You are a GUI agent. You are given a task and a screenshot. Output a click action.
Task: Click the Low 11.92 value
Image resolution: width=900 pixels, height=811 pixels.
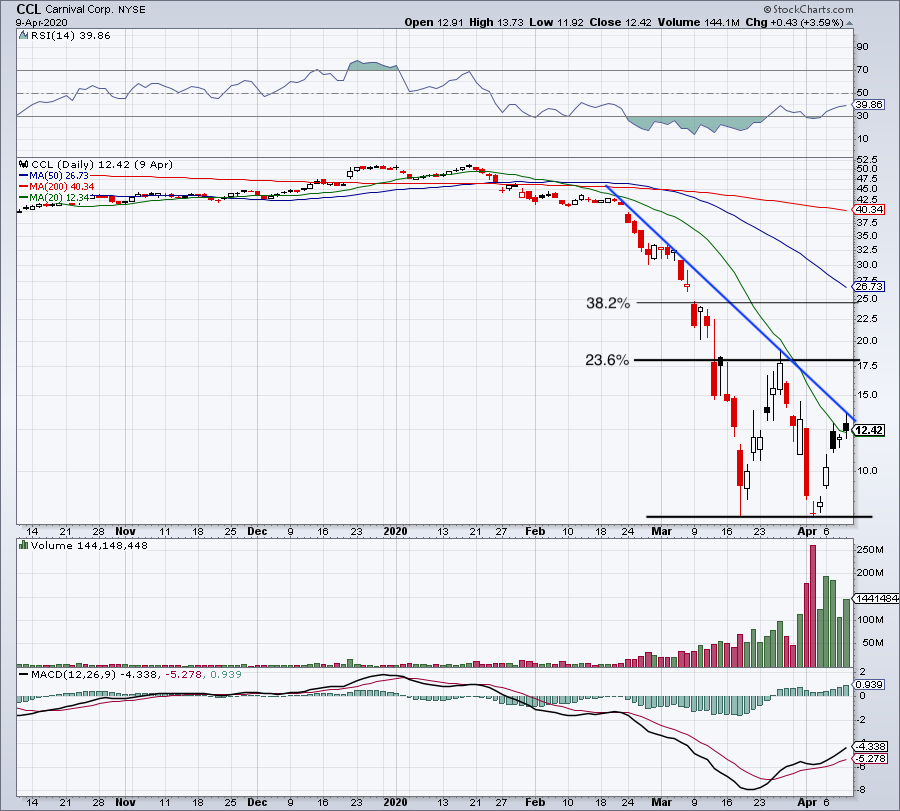tap(556, 22)
